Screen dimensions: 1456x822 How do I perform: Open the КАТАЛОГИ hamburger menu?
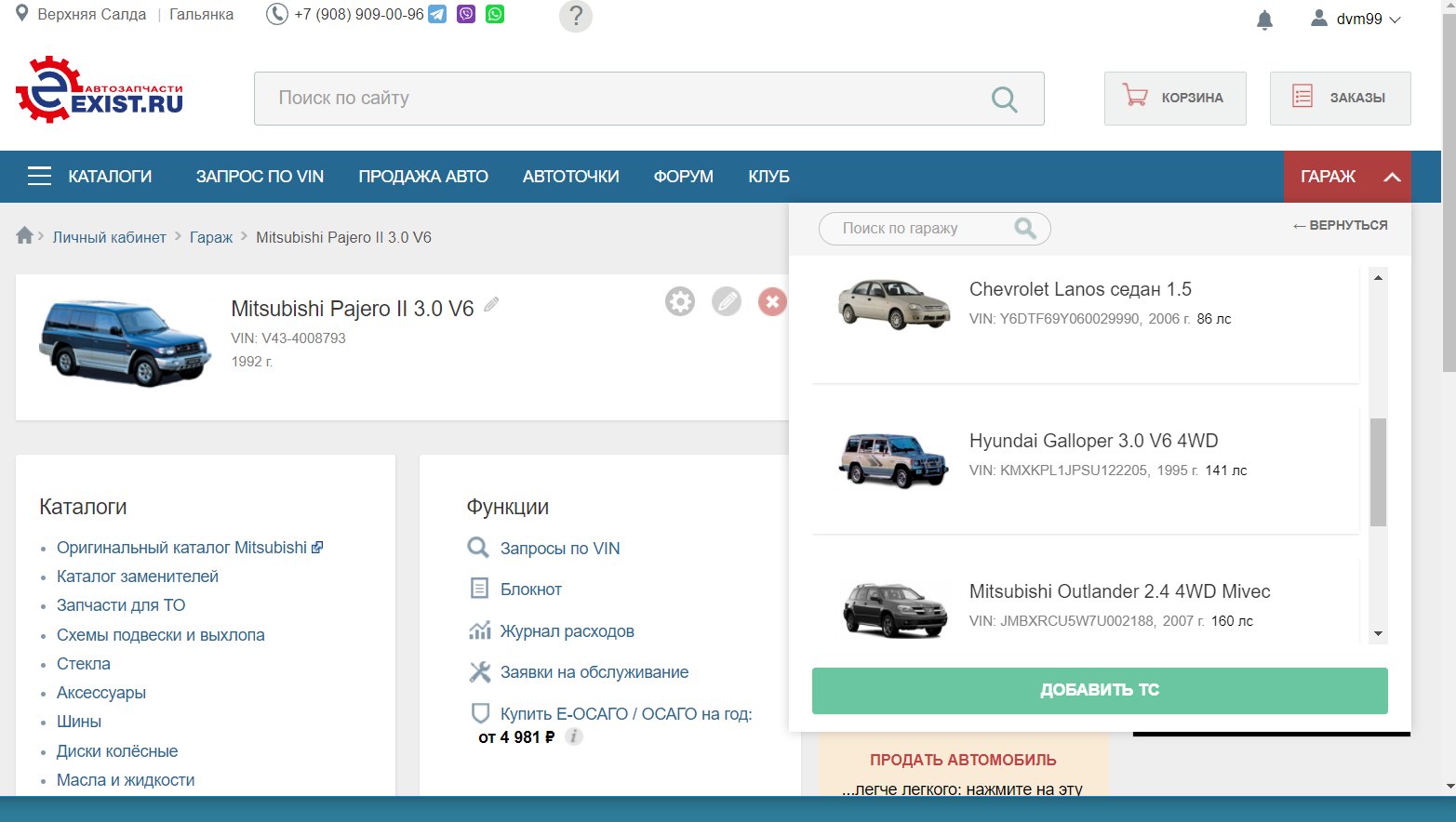pos(90,177)
